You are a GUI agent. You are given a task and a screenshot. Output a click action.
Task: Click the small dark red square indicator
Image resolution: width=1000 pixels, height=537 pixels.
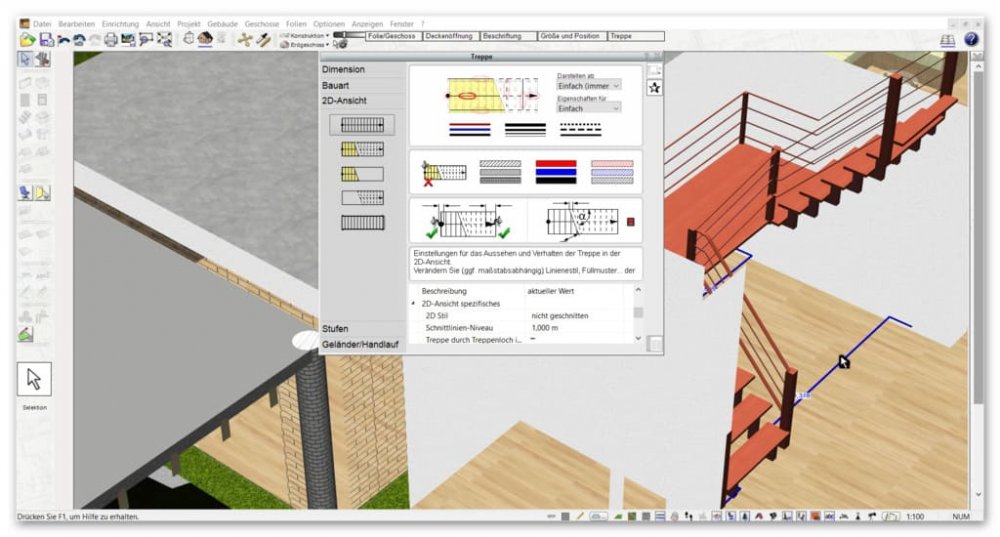631,222
